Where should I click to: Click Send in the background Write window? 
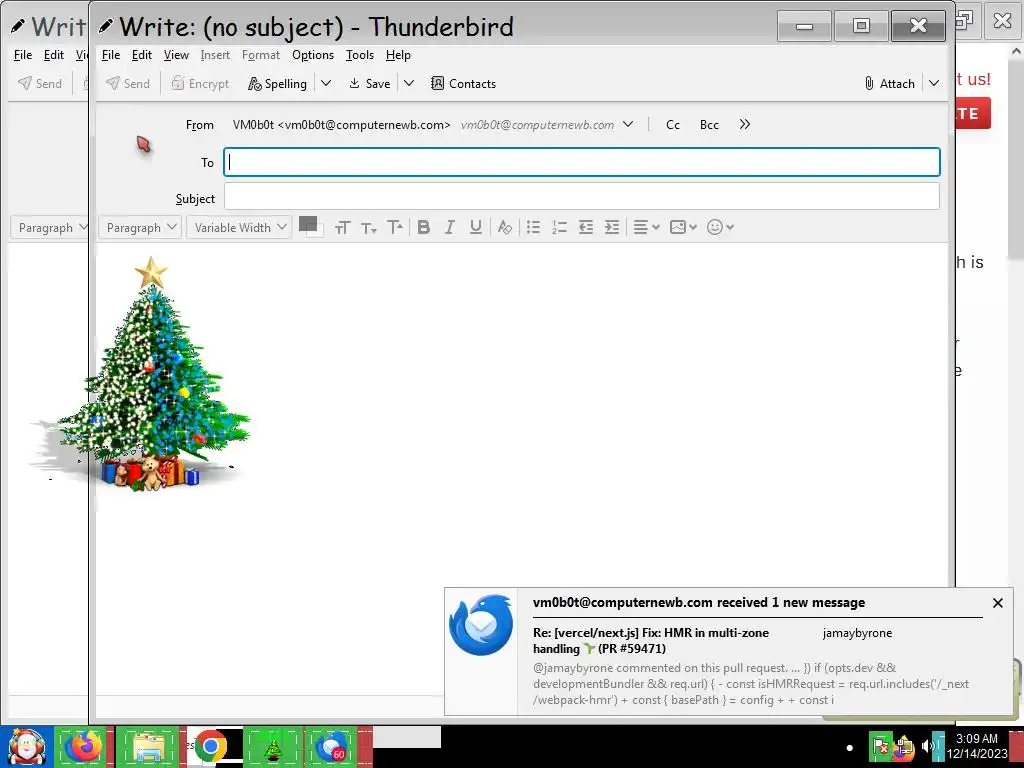40,84
